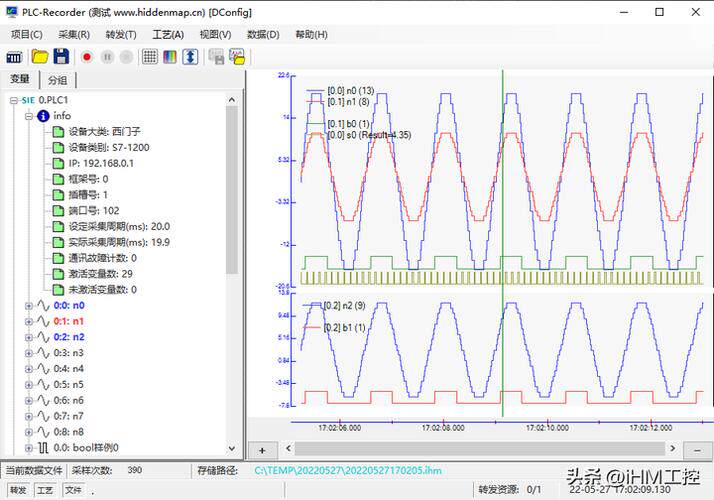Open the 视图(V) menu
The image size is (714, 500).
point(215,35)
